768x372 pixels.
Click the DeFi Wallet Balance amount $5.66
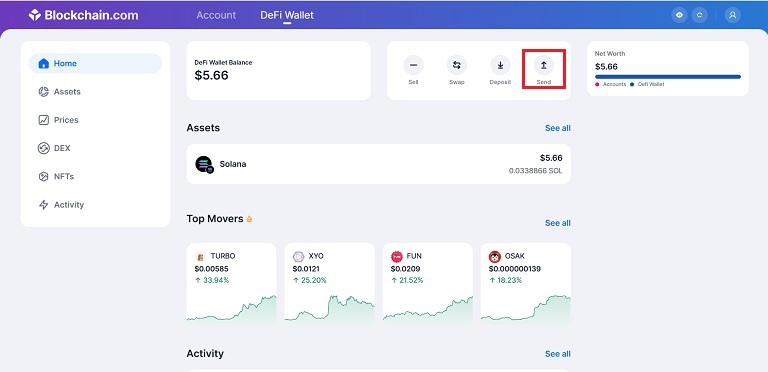coord(212,75)
